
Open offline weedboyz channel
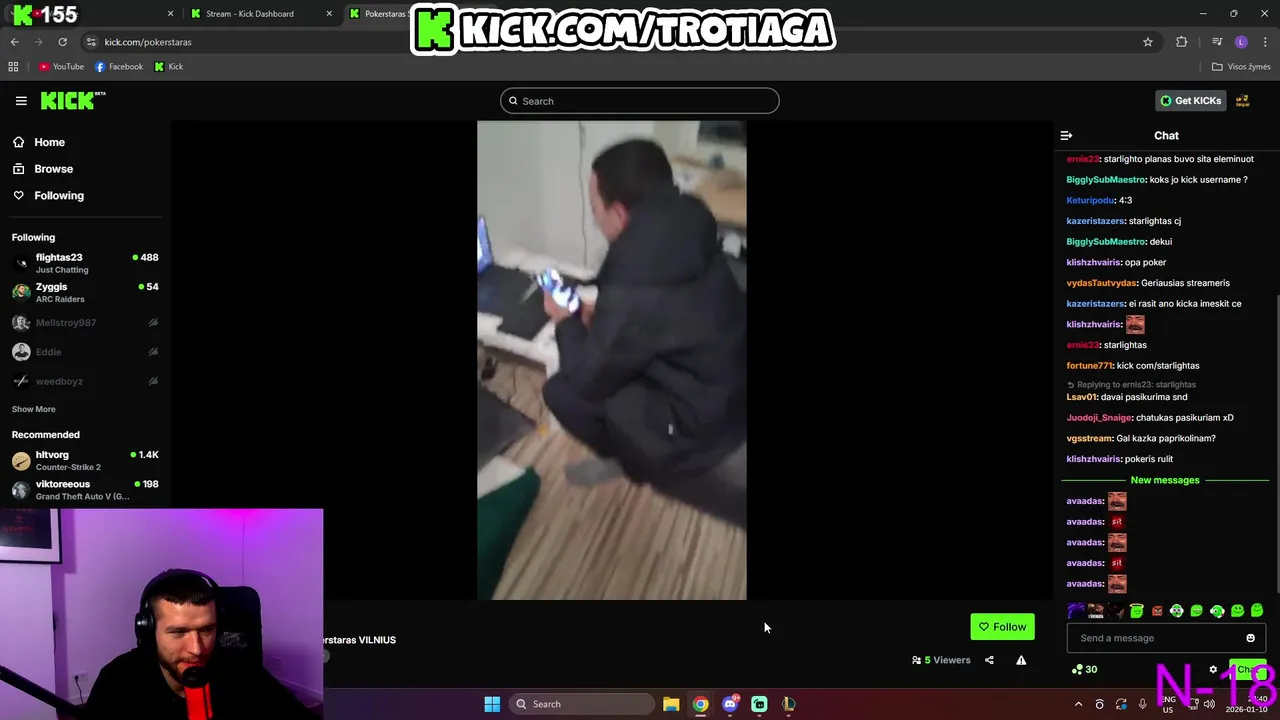(85, 381)
